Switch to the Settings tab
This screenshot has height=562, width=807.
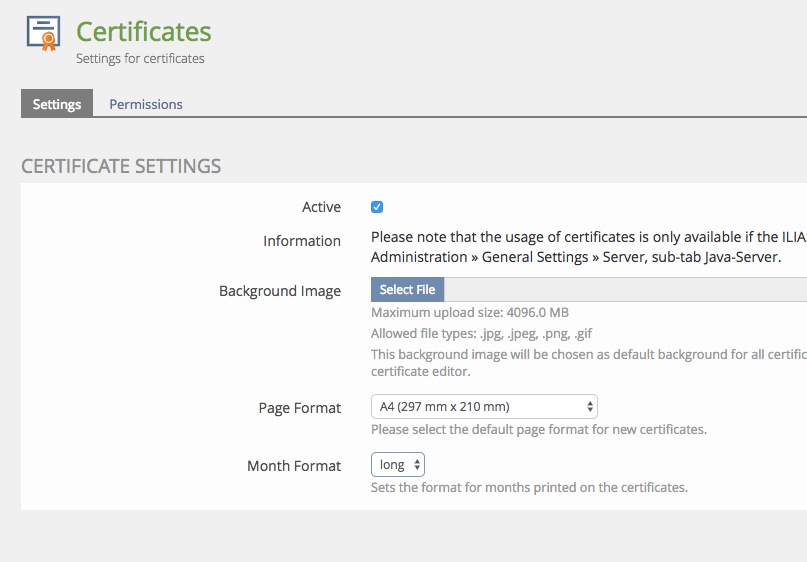[57, 104]
